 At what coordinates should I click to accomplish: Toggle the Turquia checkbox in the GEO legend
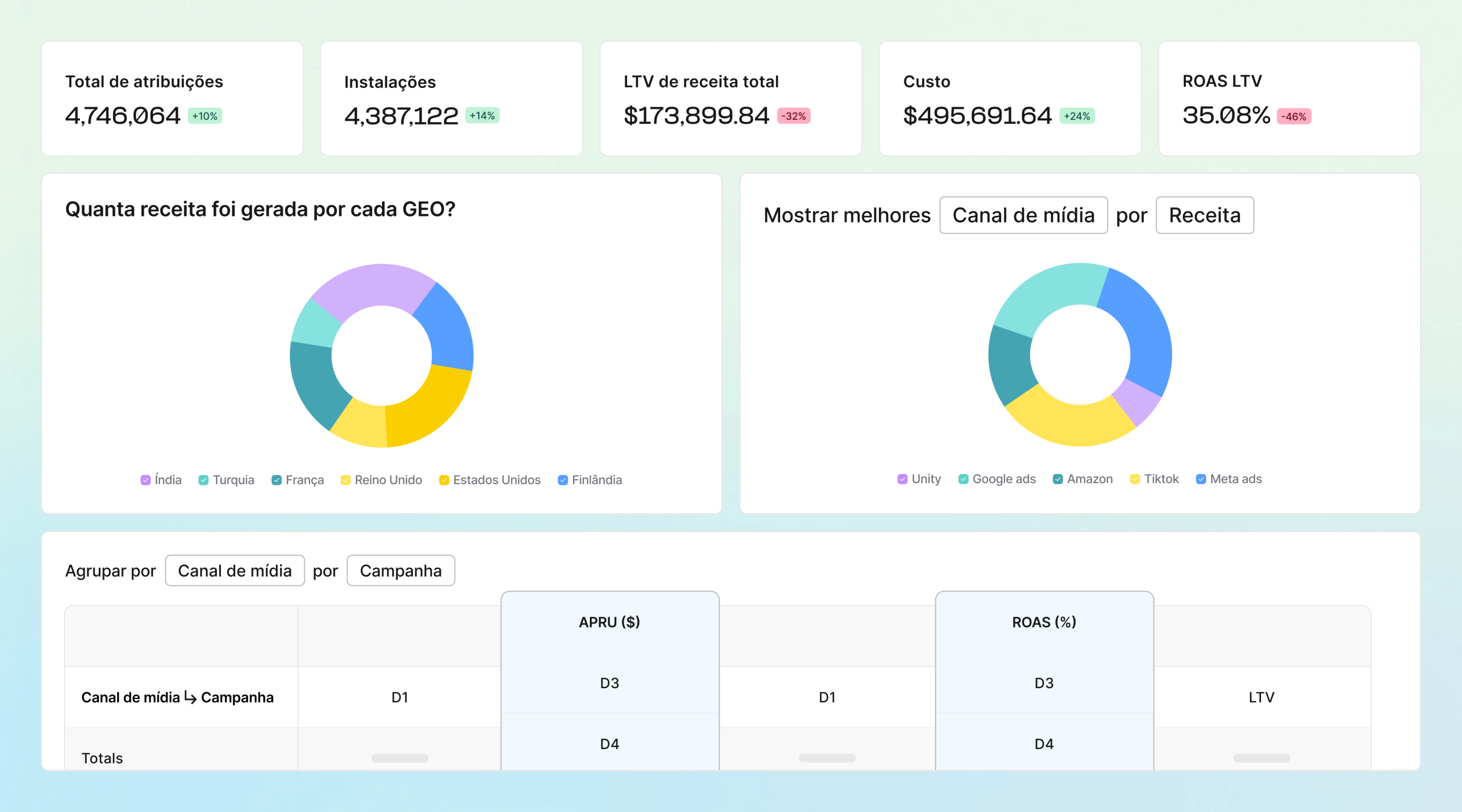point(203,480)
